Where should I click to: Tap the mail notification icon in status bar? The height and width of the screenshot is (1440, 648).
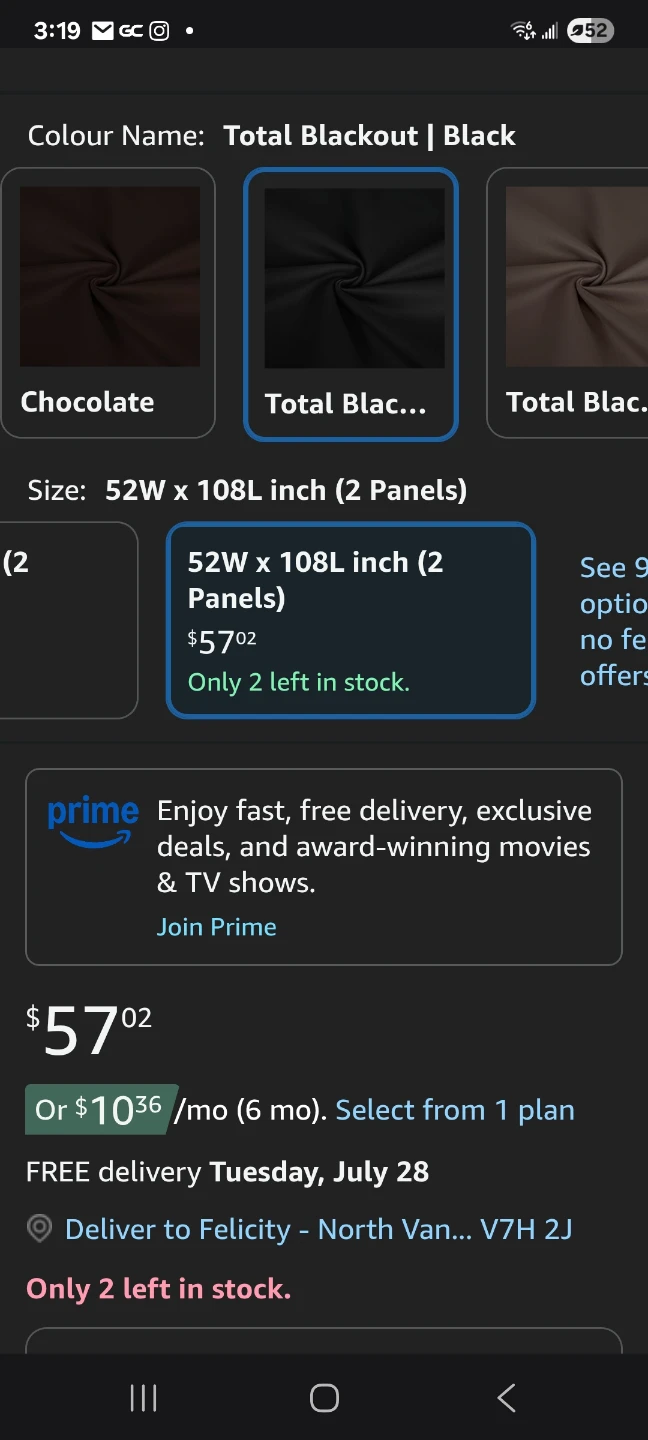pyautogui.click(x=102, y=31)
